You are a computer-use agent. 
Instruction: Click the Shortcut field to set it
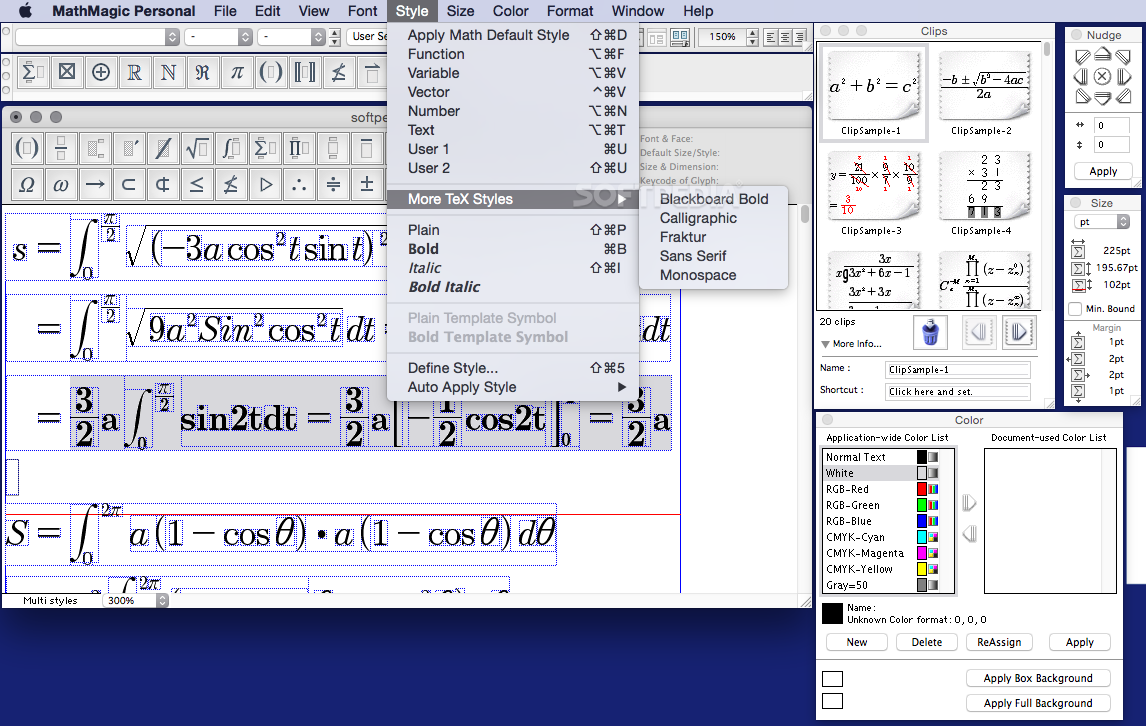[957, 391]
